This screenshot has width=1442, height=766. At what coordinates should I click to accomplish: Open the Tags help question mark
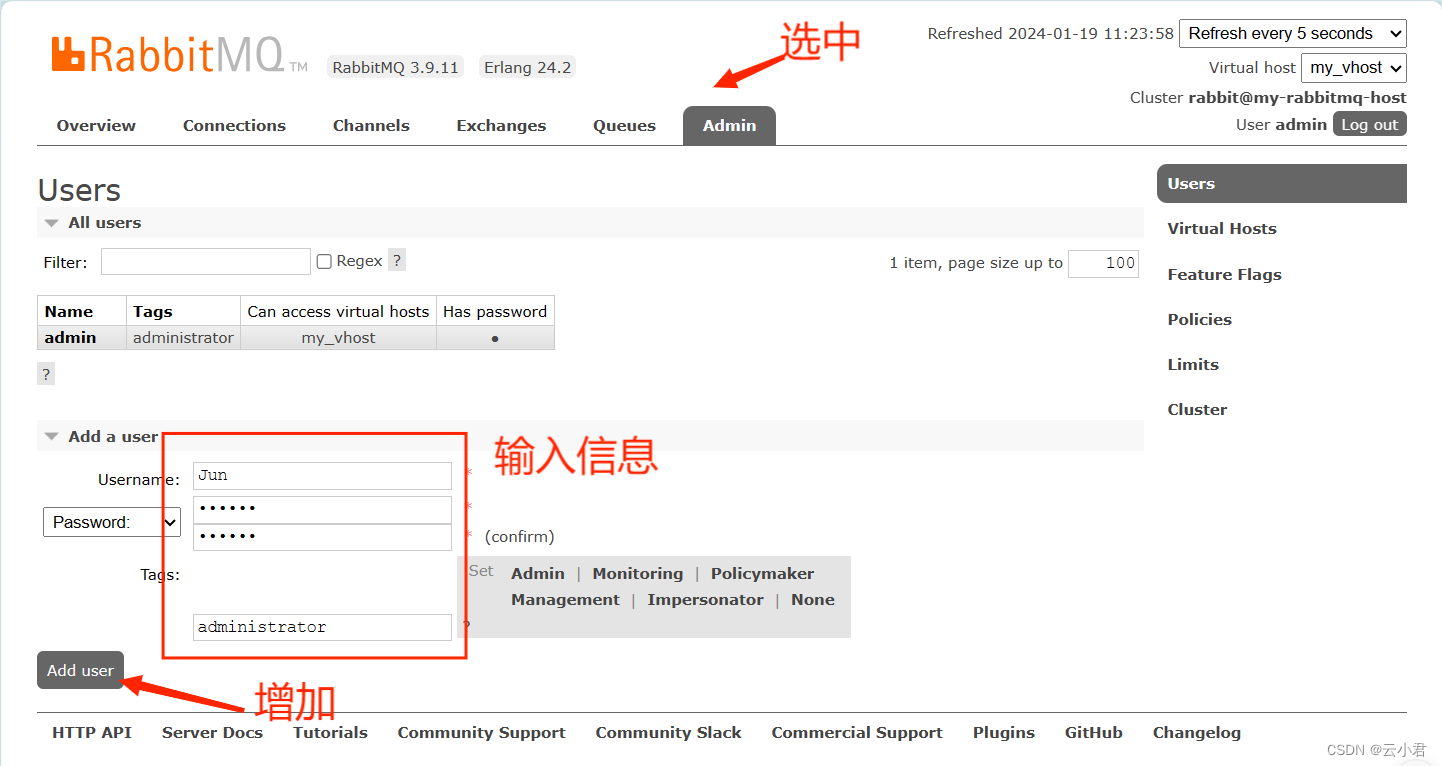[466, 625]
